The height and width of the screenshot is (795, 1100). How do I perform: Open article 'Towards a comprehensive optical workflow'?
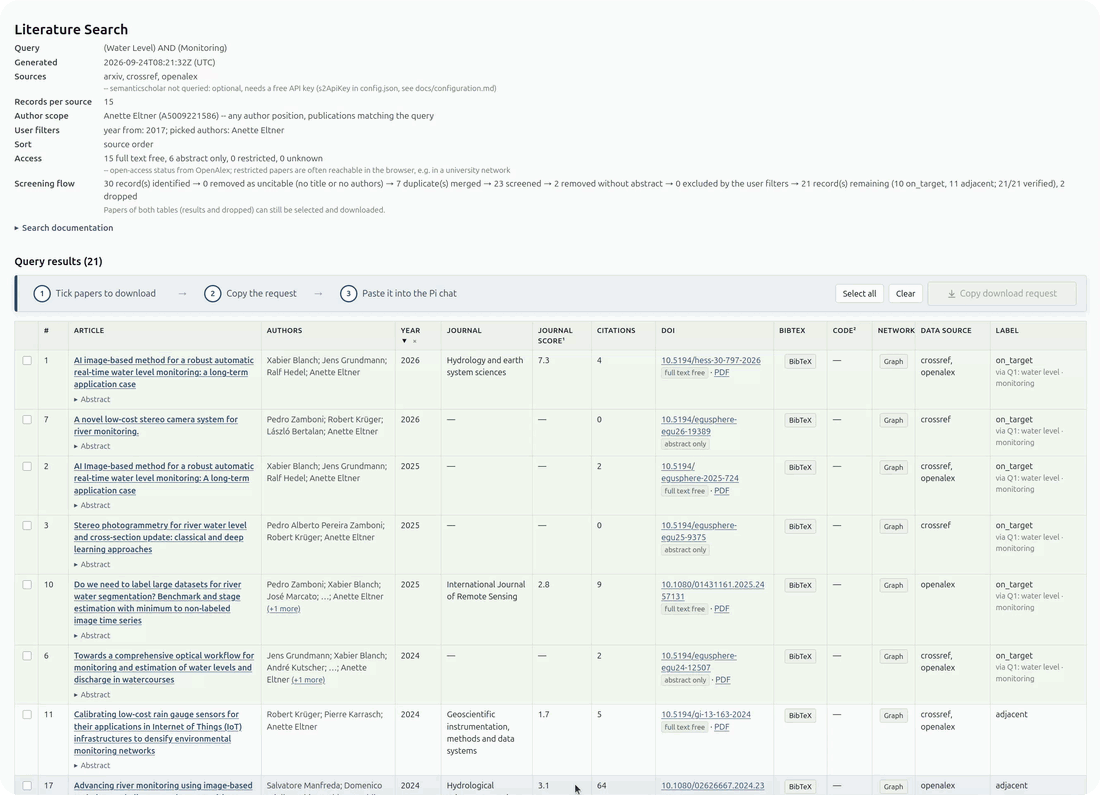click(x=163, y=668)
